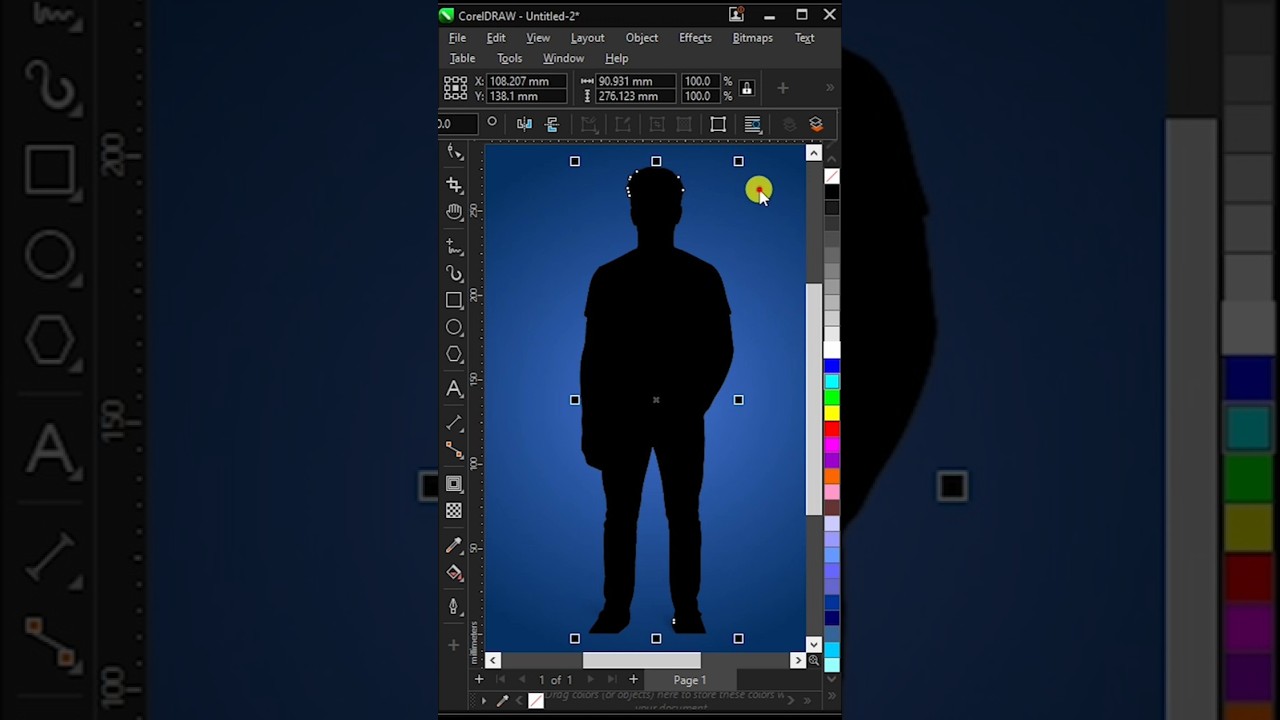Image resolution: width=1280 pixels, height=720 pixels.
Task: Open the Text menu
Action: point(804,38)
